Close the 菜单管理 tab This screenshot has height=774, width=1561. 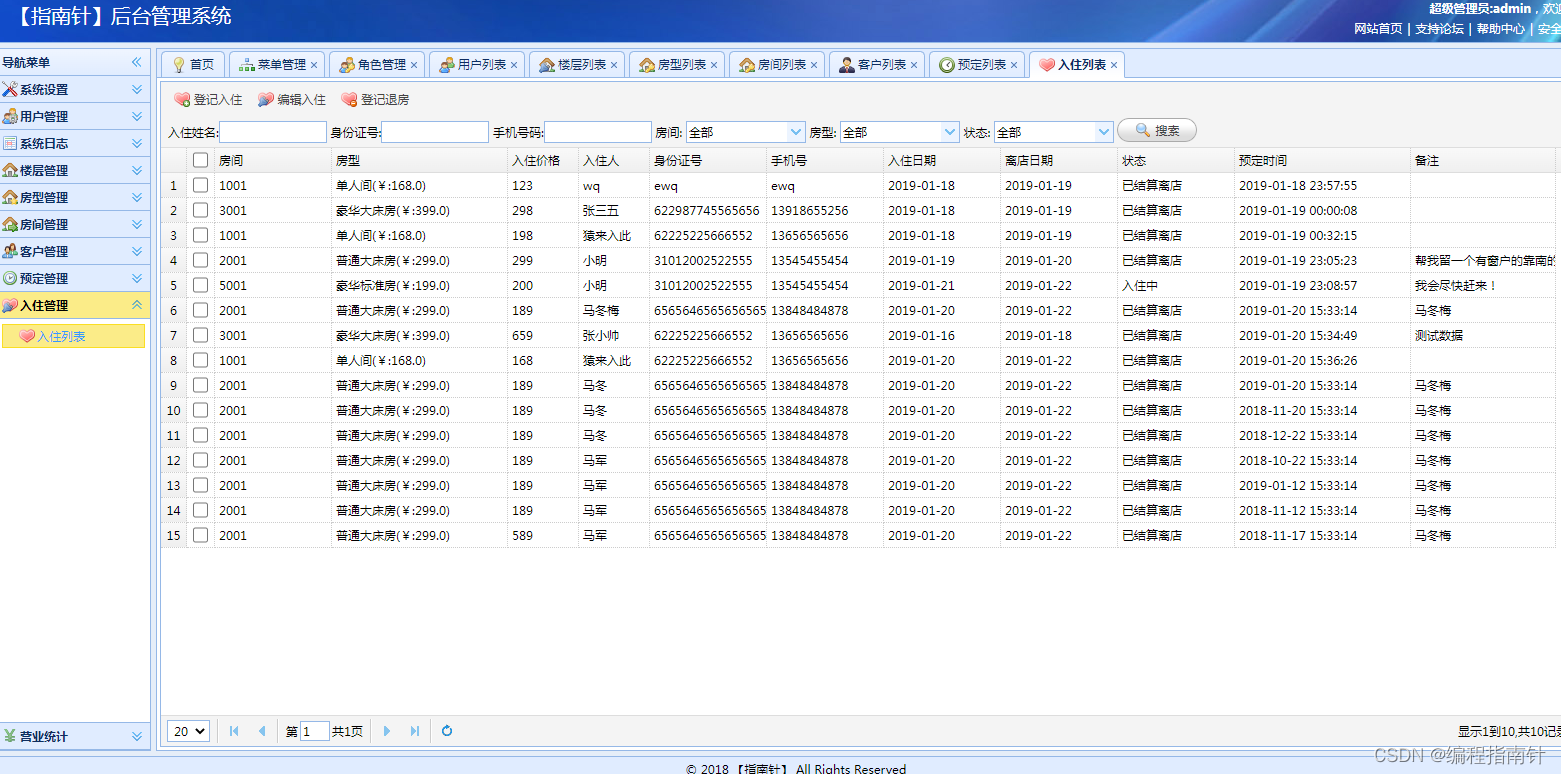pyautogui.click(x=314, y=65)
